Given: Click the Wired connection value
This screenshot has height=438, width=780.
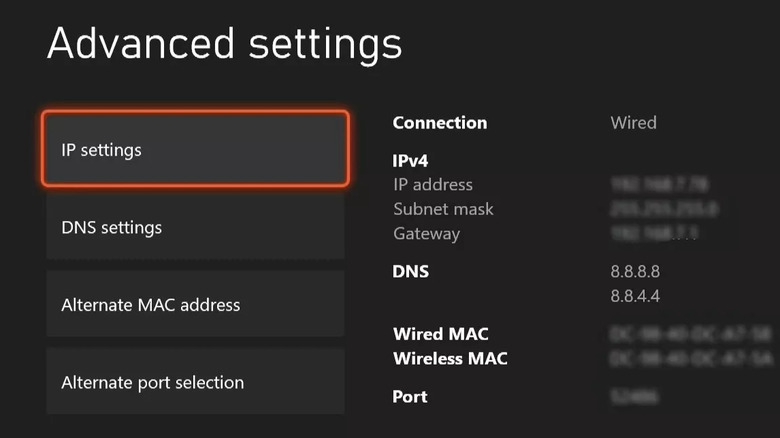Looking at the screenshot, I should coord(633,123).
